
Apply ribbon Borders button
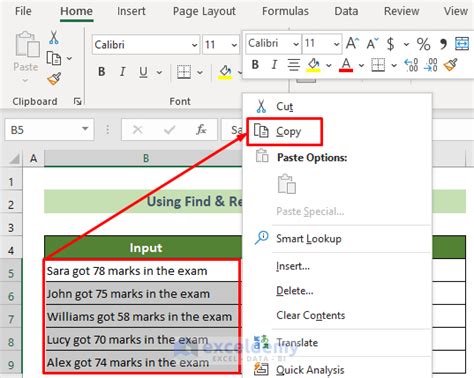coord(184,72)
